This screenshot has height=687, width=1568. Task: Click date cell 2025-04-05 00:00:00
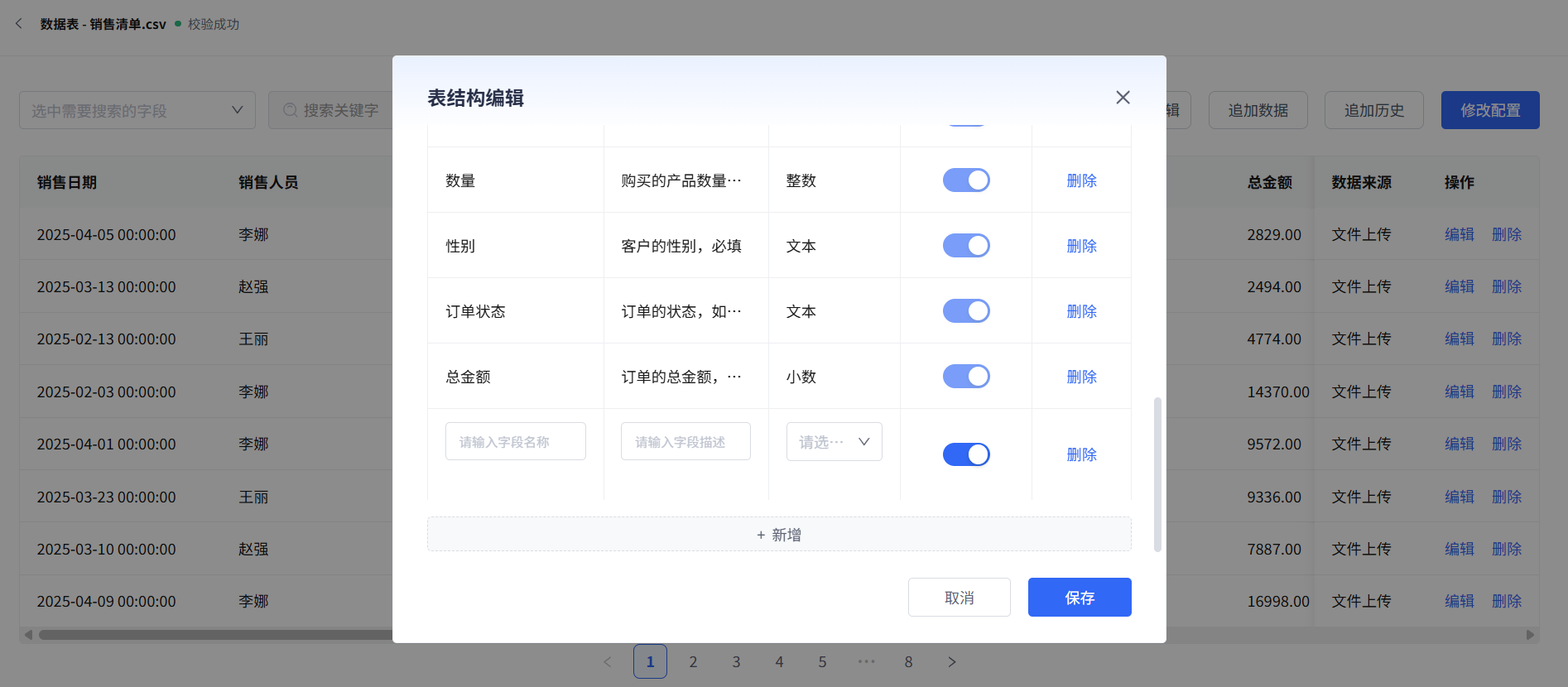point(106,234)
